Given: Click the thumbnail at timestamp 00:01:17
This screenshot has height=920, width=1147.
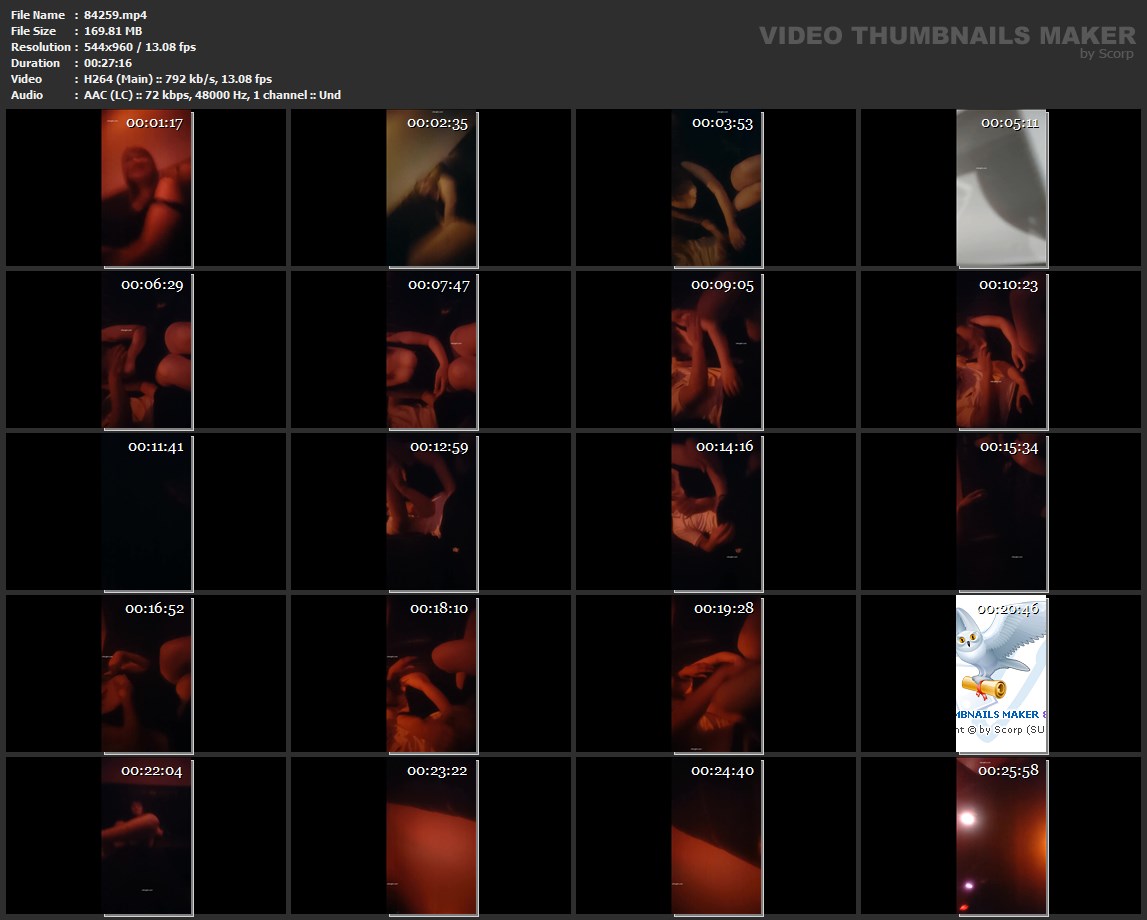Looking at the screenshot, I should (146, 188).
